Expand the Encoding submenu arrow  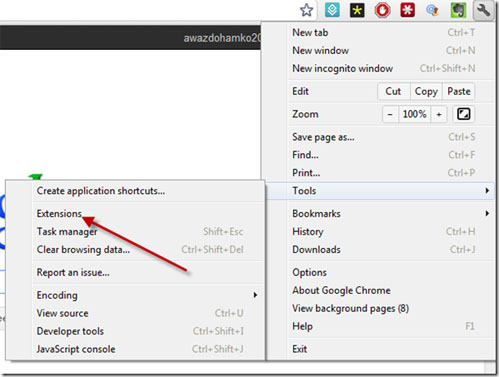(255, 295)
